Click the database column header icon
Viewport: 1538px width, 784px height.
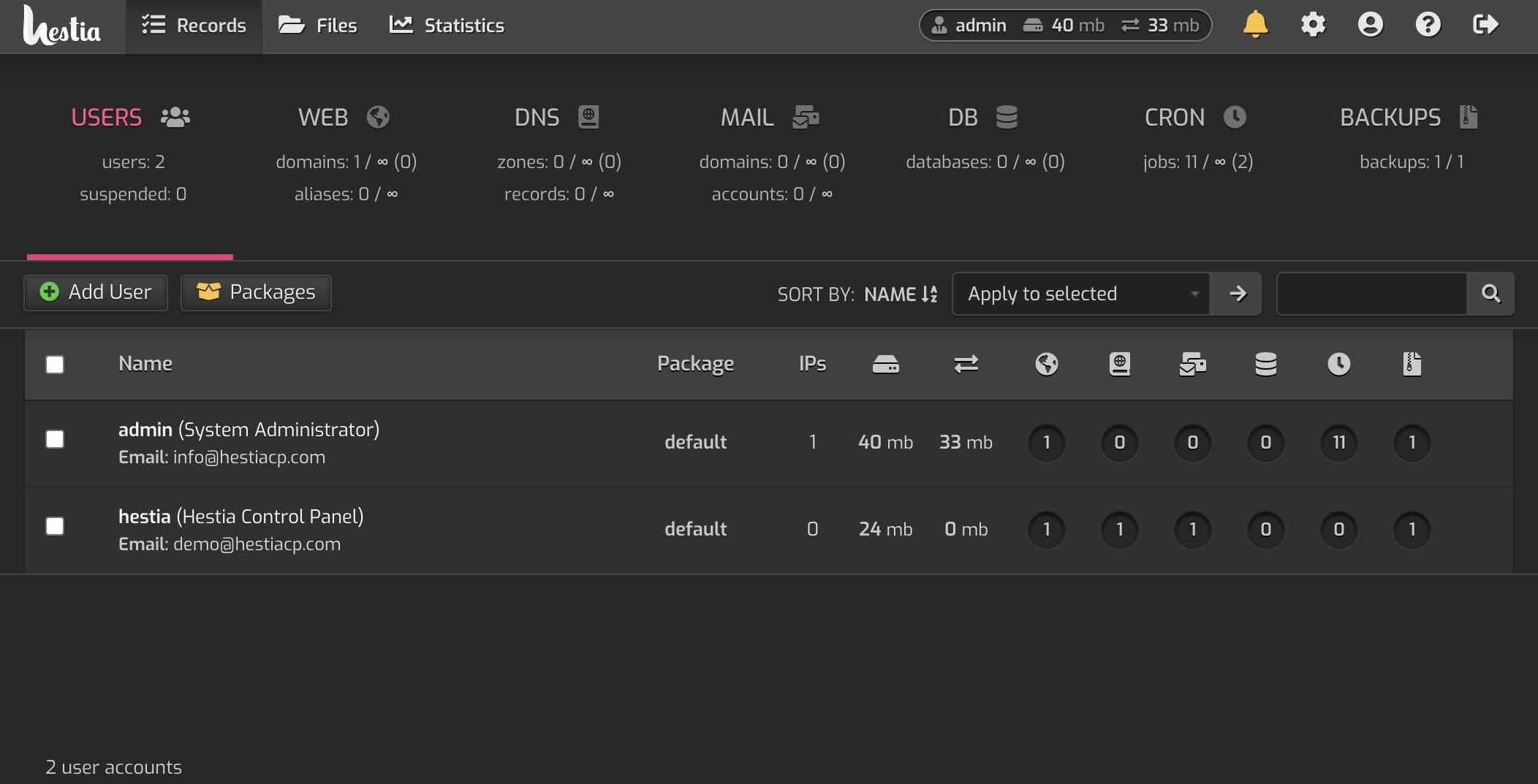click(x=1265, y=364)
